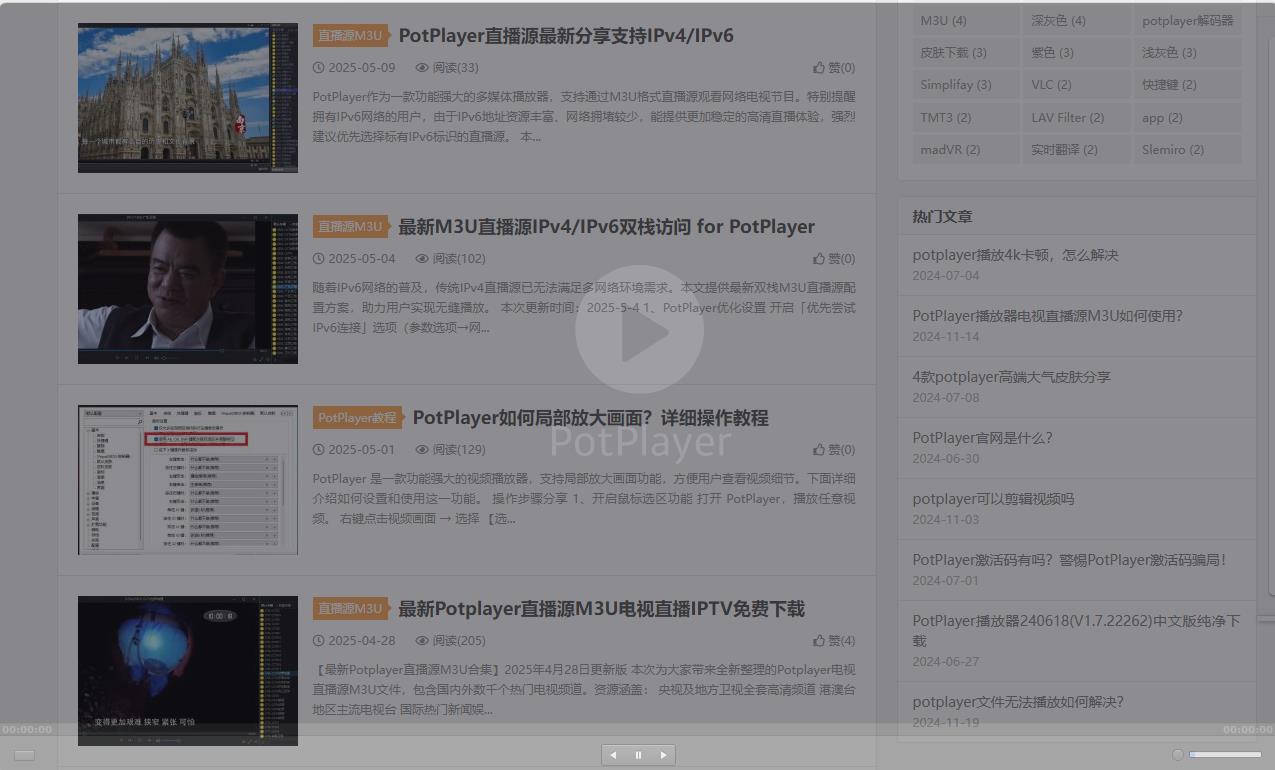This screenshot has height=770, width=1275.
Task: Click the eye icon next to 阅读(205)
Action: (x=422, y=641)
